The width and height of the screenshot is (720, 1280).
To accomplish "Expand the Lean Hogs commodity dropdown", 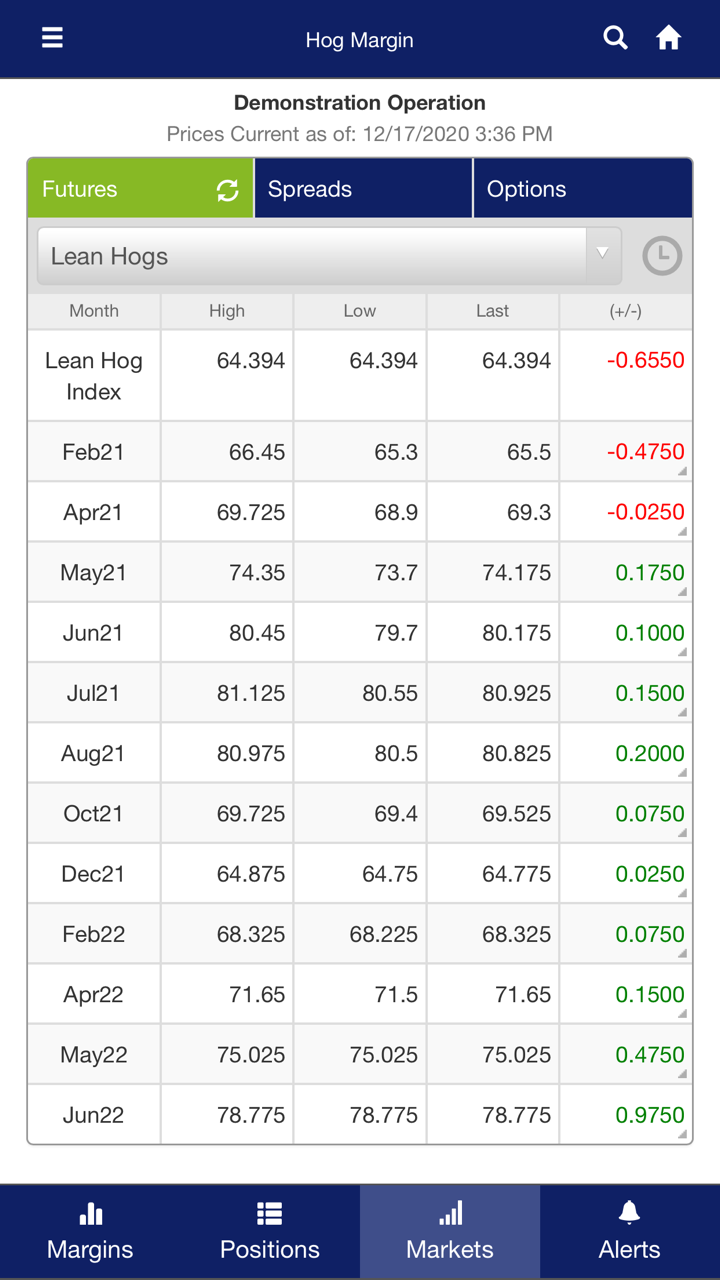I will [329, 257].
